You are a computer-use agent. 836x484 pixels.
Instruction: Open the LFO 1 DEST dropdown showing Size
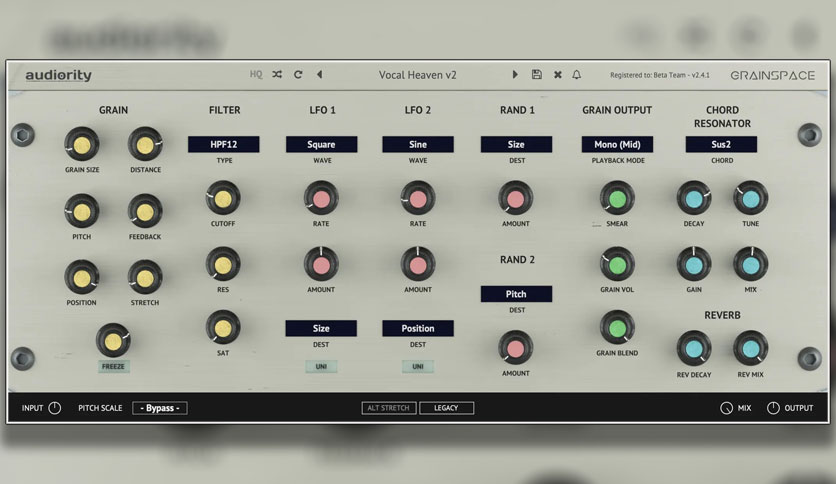(321, 328)
